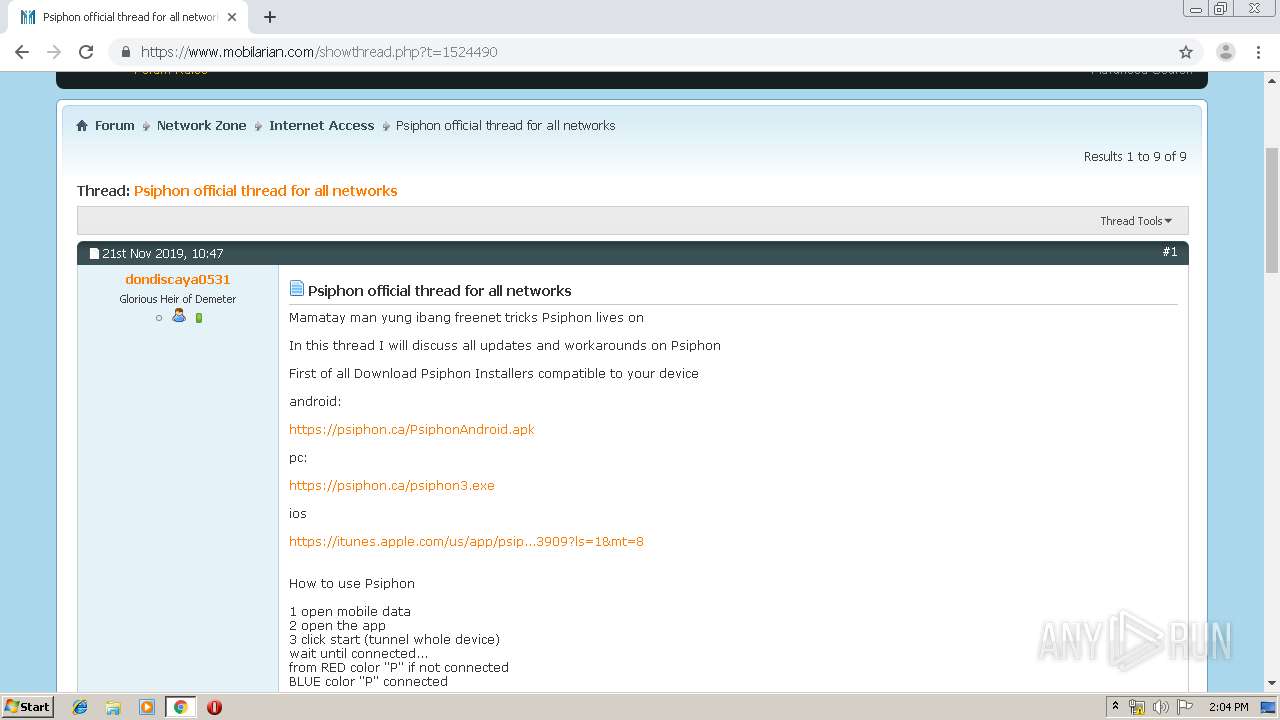The height and width of the screenshot is (720, 1280).
Task: Click the red Opera taskbar icon
Action: pos(214,707)
